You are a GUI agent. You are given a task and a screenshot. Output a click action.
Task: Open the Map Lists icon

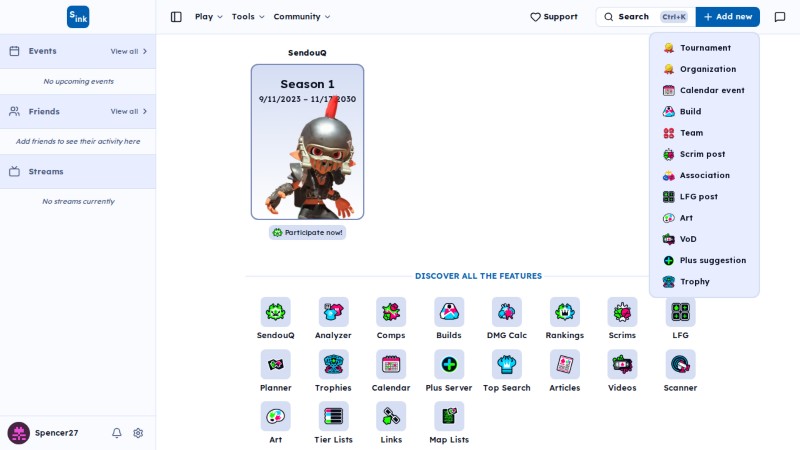tap(449, 416)
